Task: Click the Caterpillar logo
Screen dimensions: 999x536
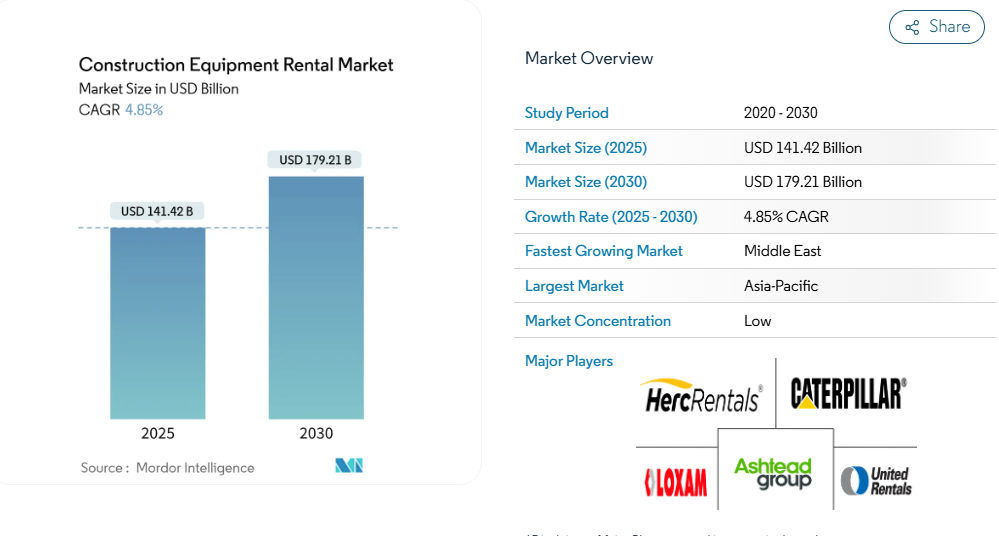Action: (848, 393)
